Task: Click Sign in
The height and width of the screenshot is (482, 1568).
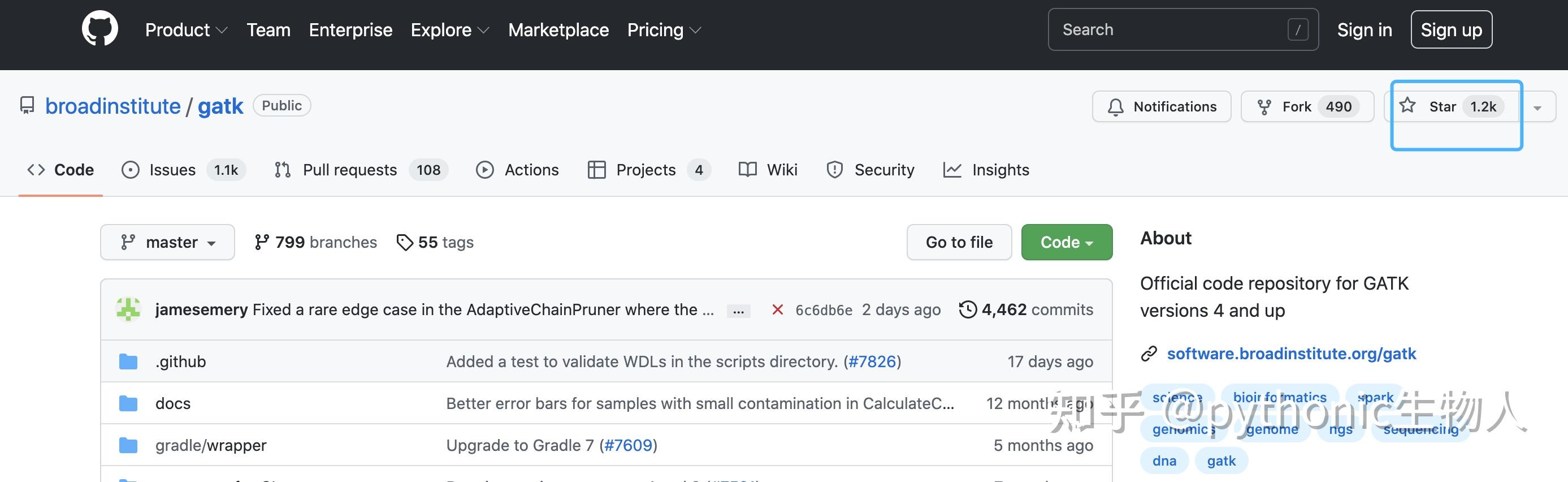Action: 1364,30
